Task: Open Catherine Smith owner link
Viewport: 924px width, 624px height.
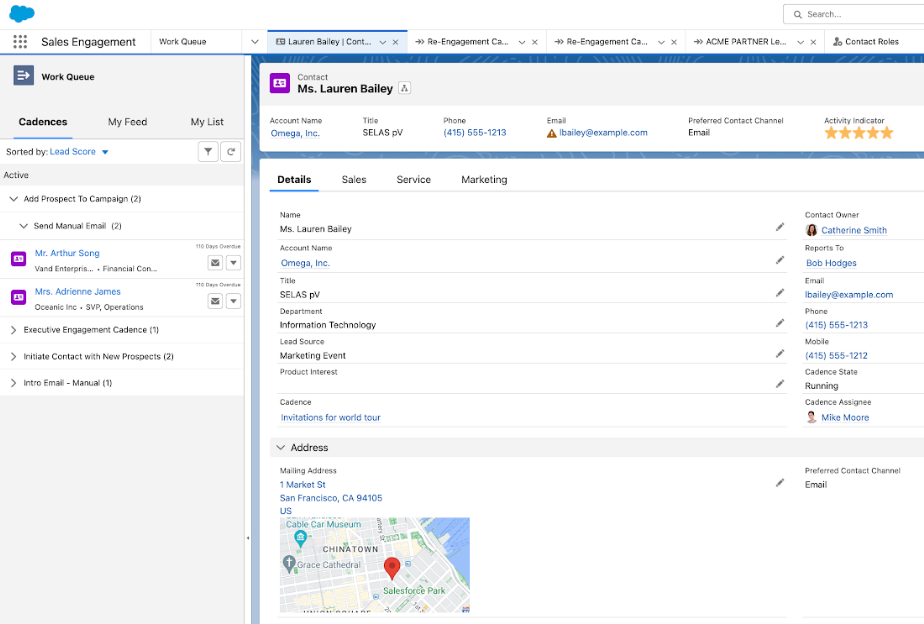Action: pyautogui.click(x=854, y=230)
